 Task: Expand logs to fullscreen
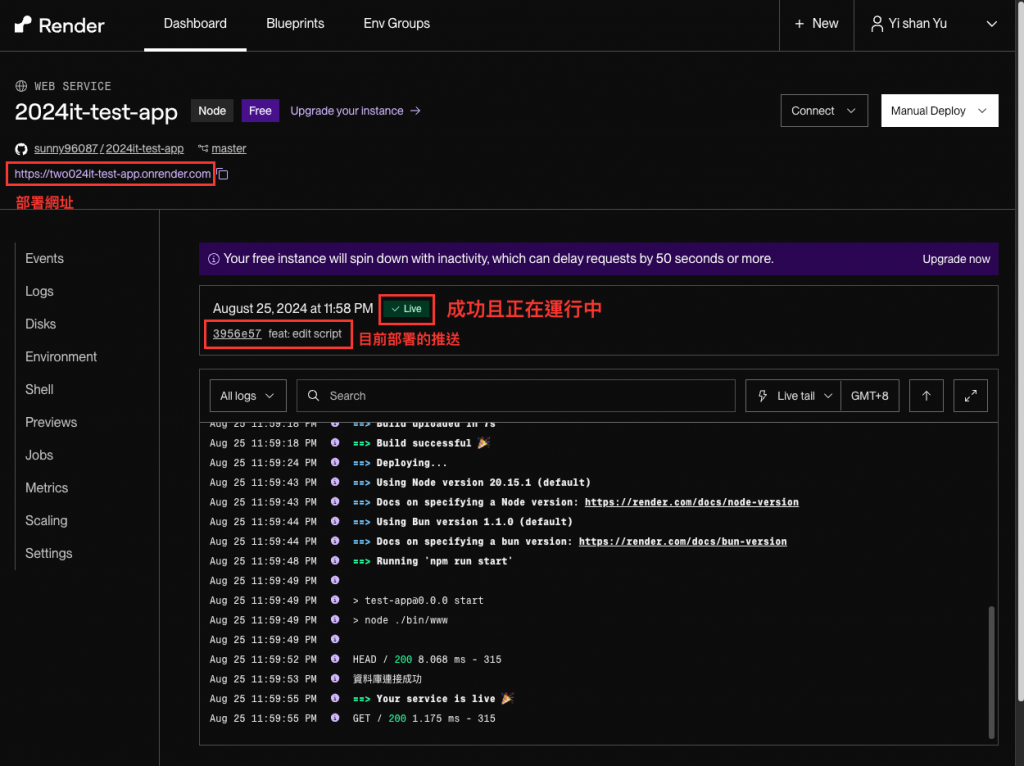(x=970, y=396)
